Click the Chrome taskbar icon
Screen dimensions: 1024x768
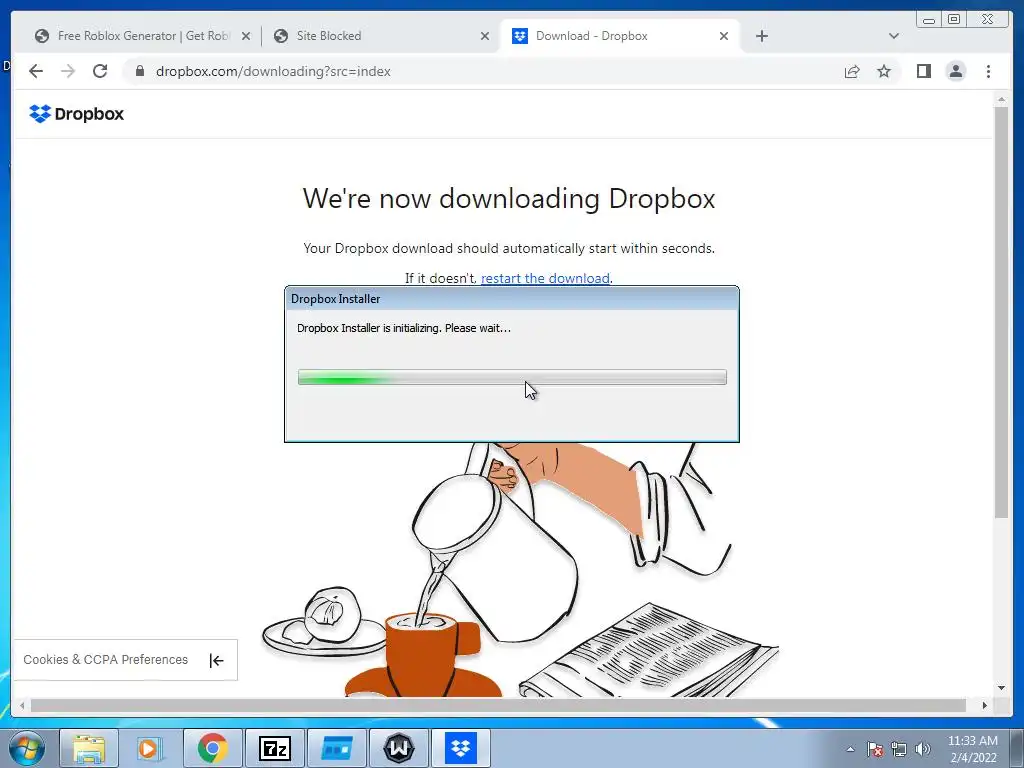coord(212,748)
